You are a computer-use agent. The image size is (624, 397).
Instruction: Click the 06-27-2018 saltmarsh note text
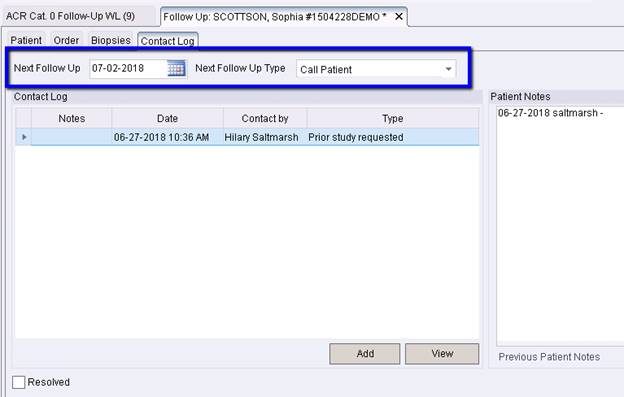pos(550,113)
